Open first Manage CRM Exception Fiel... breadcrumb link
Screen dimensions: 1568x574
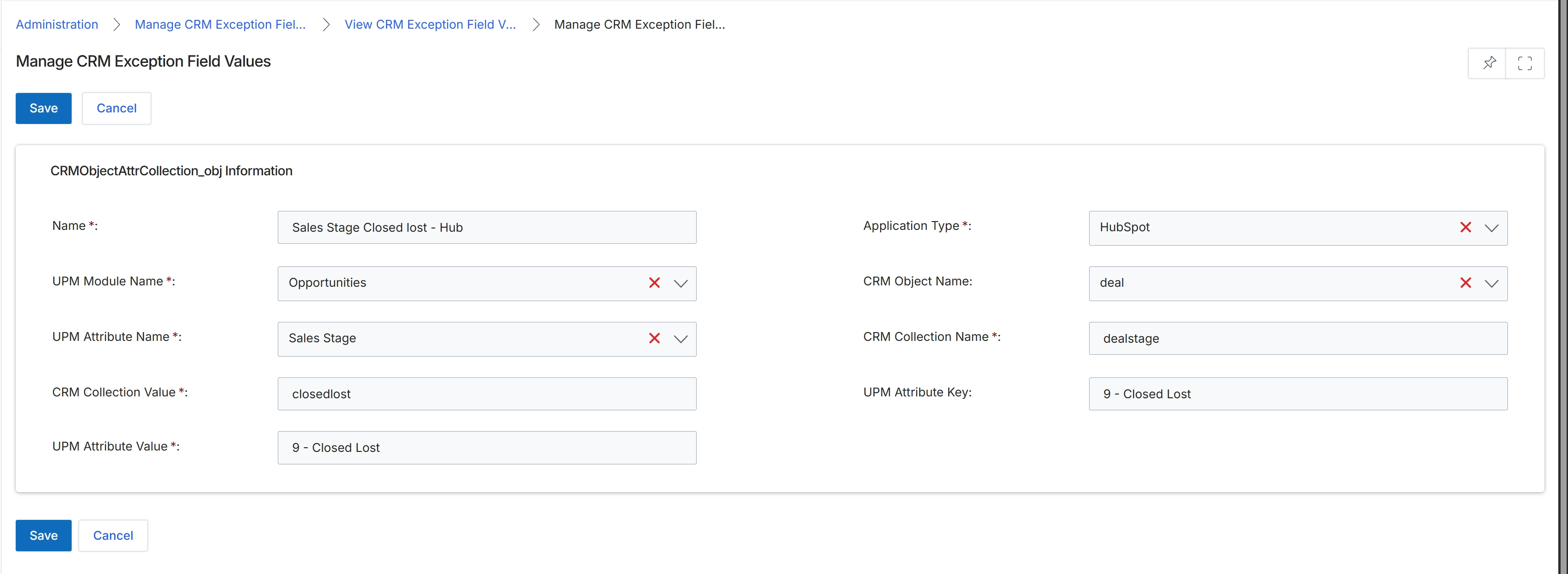tap(220, 25)
